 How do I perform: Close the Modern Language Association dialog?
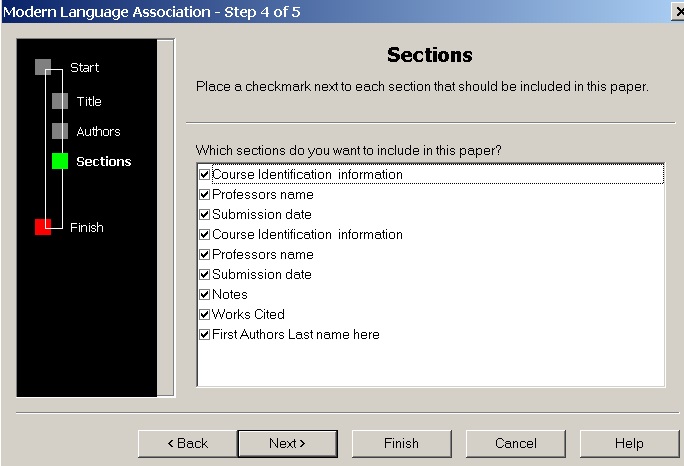pos(678,12)
